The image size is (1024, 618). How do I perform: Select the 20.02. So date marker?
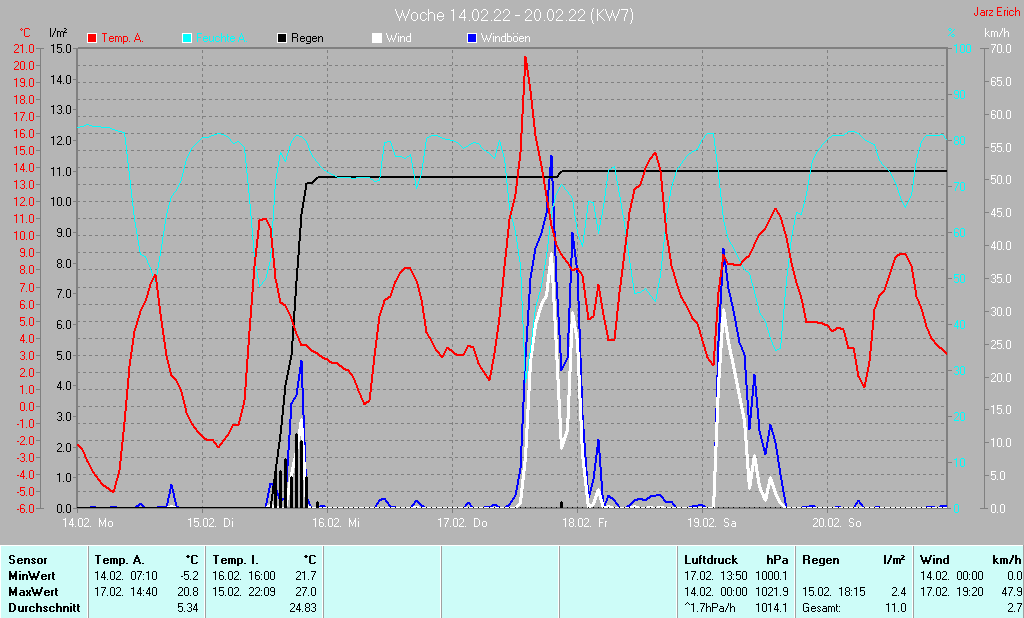point(834,523)
